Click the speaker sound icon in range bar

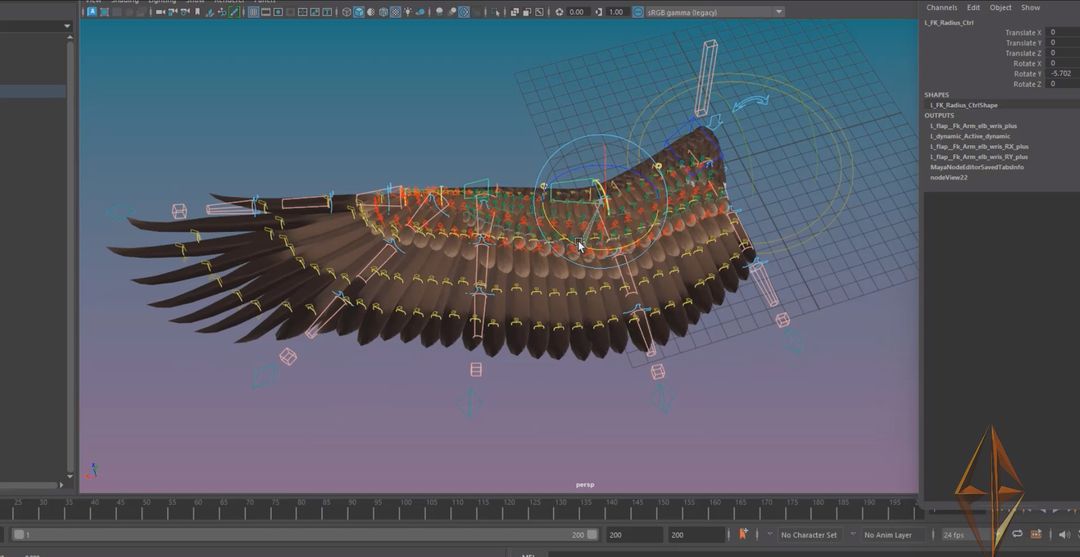point(1065,534)
